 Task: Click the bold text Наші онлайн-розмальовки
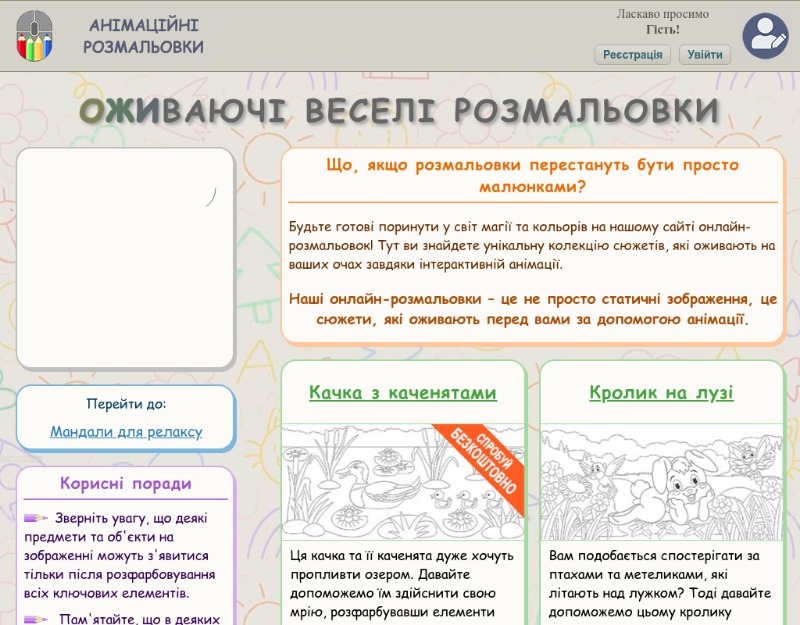(533, 309)
